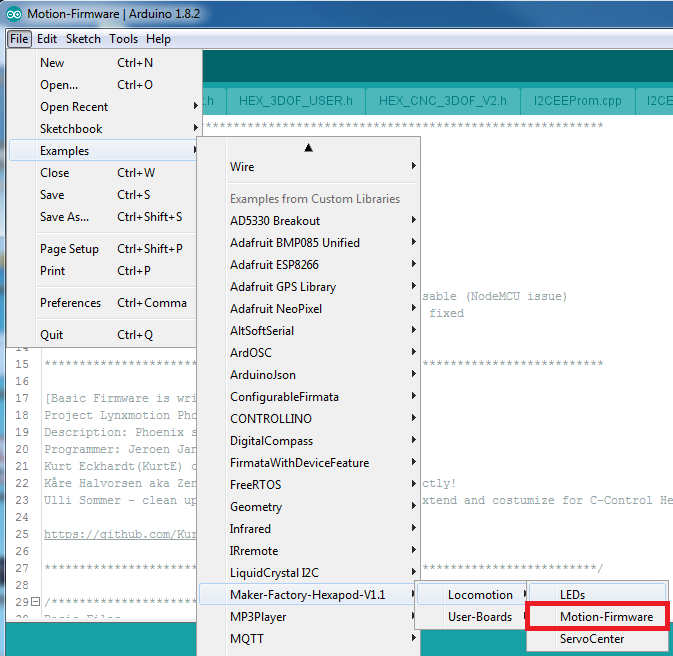Screen dimensions: 673x656
Task: Click the github.com link on line 25
Action: [120, 534]
